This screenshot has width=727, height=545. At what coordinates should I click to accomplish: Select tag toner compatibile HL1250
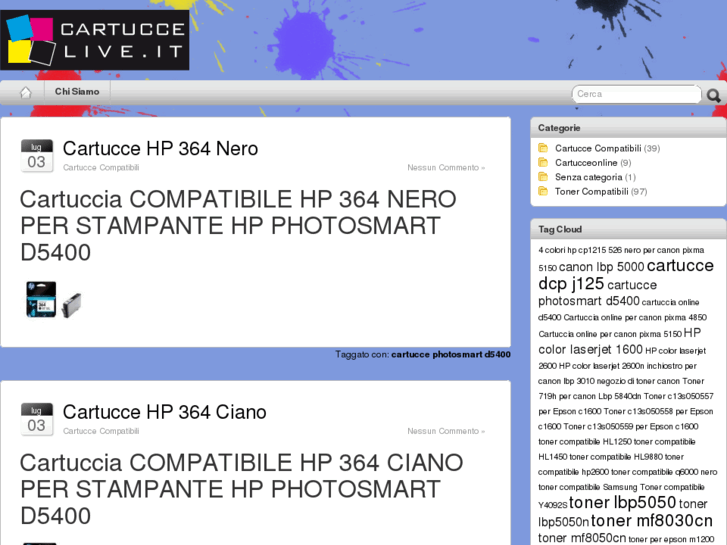click(x=585, y=442)
